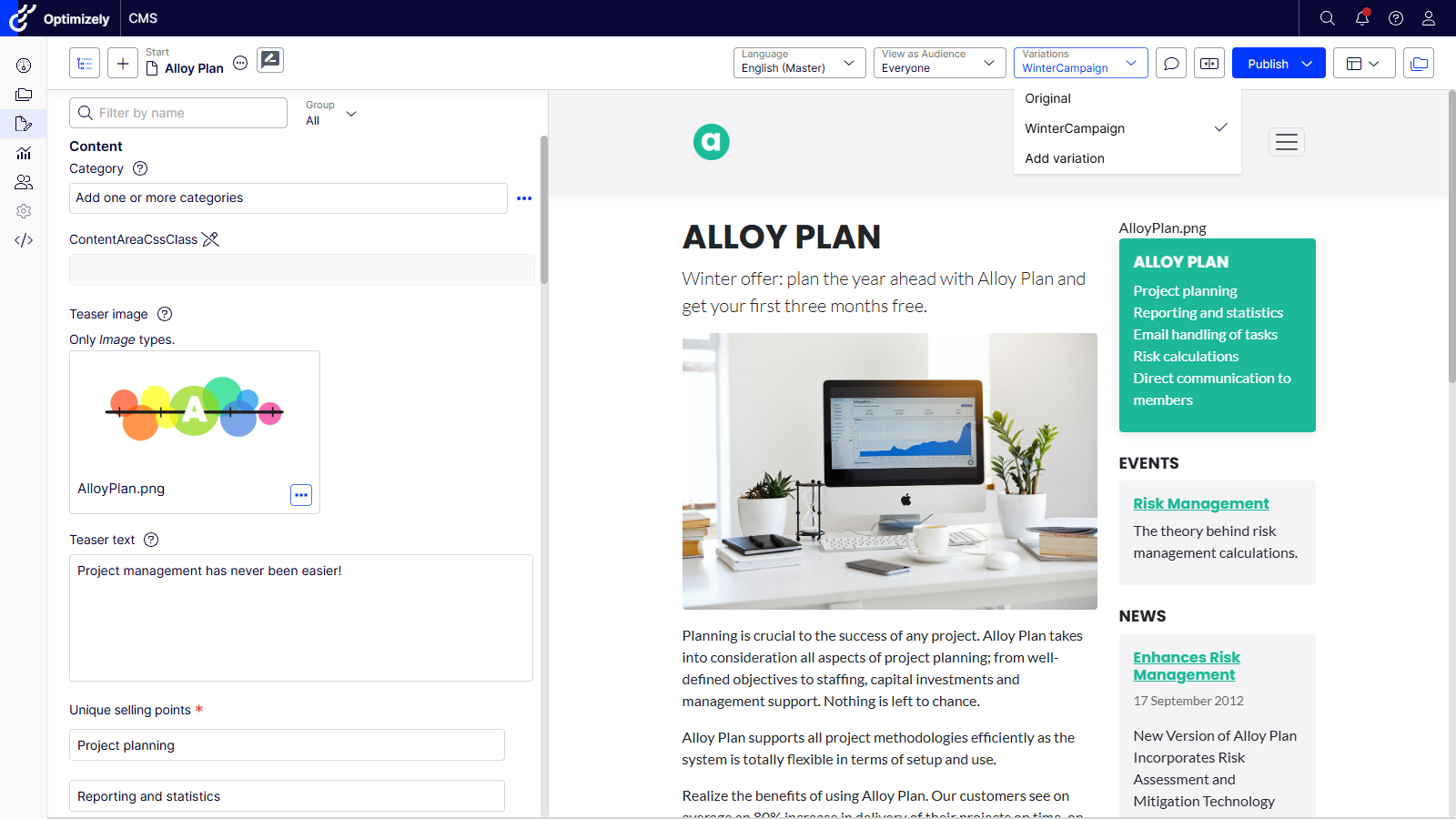Click the Teaser image help icon
Viewport: 1456px width, 819px height.
165,314
